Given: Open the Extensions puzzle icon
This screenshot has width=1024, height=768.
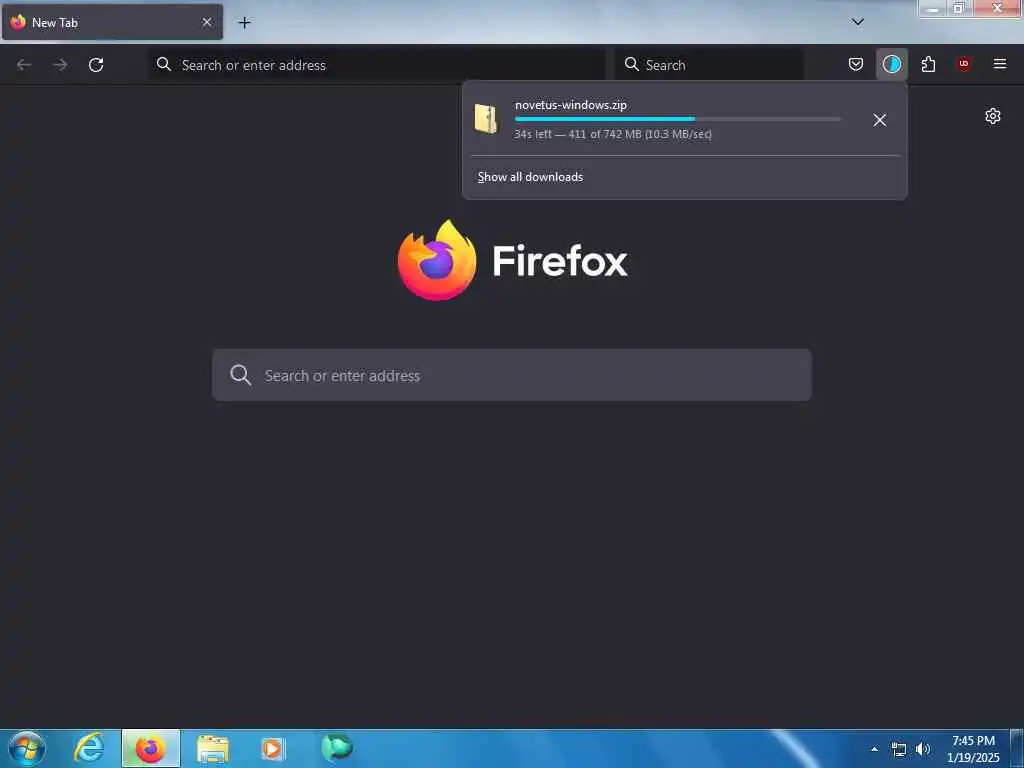Looking at the screenshot, I should pos(928,64).
